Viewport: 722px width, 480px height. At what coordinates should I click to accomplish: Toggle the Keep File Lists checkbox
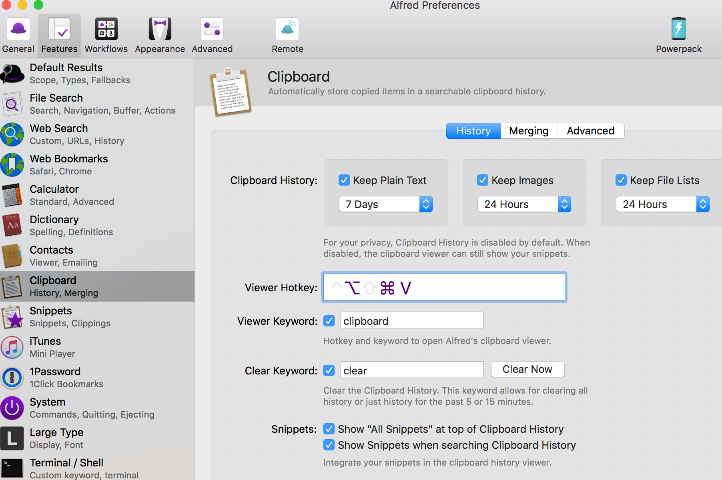click(621, 180)
